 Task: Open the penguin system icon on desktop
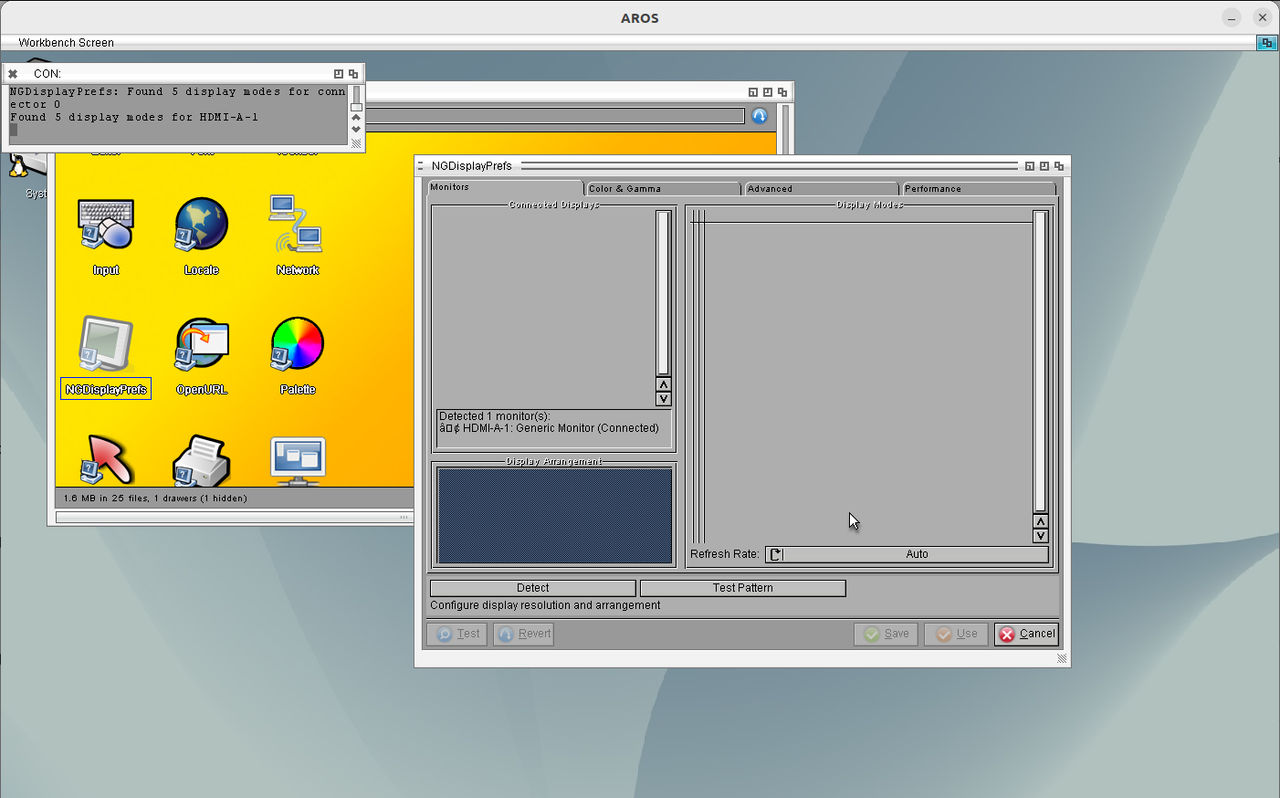pos(25,165)
